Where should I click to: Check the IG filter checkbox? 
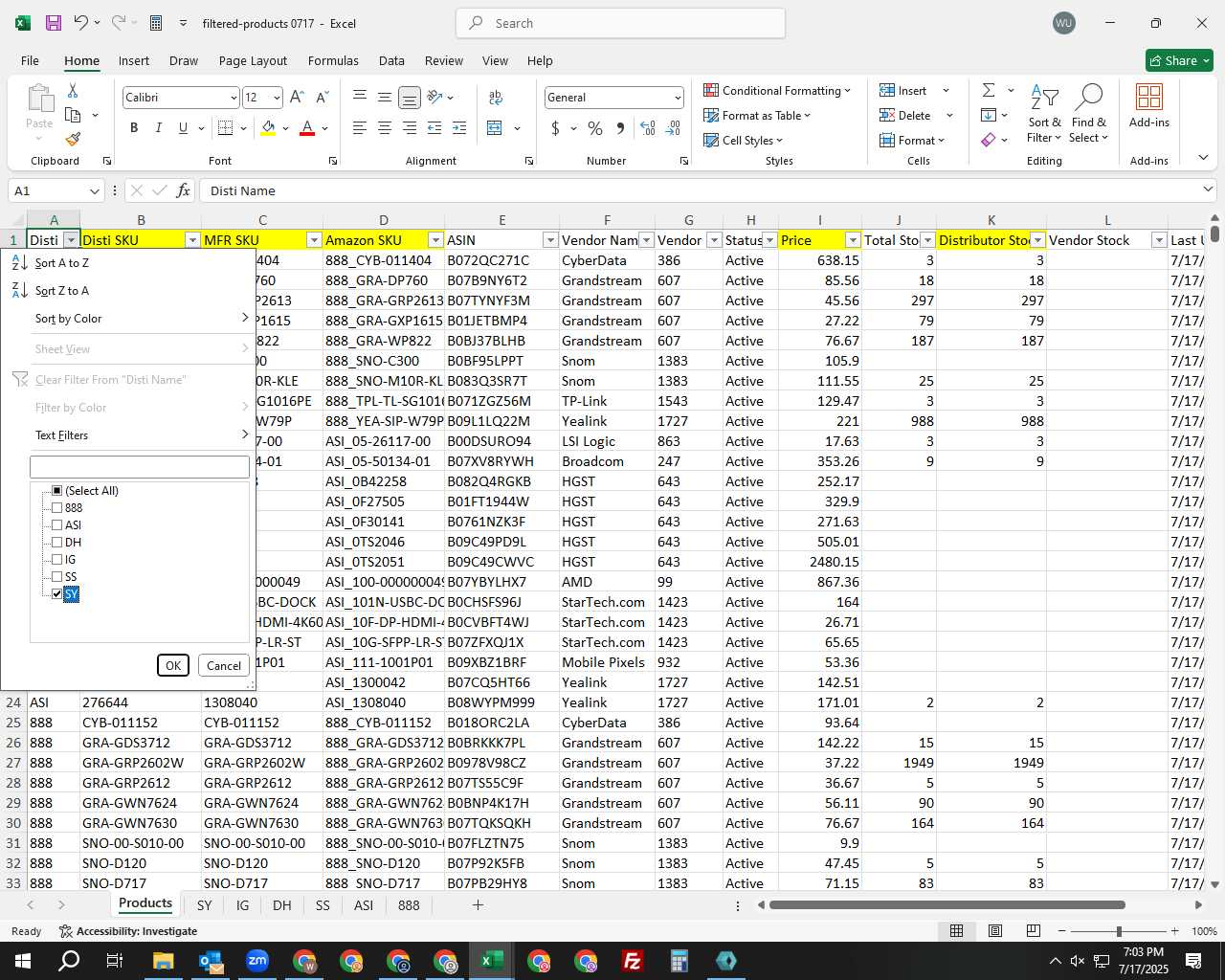56,559
